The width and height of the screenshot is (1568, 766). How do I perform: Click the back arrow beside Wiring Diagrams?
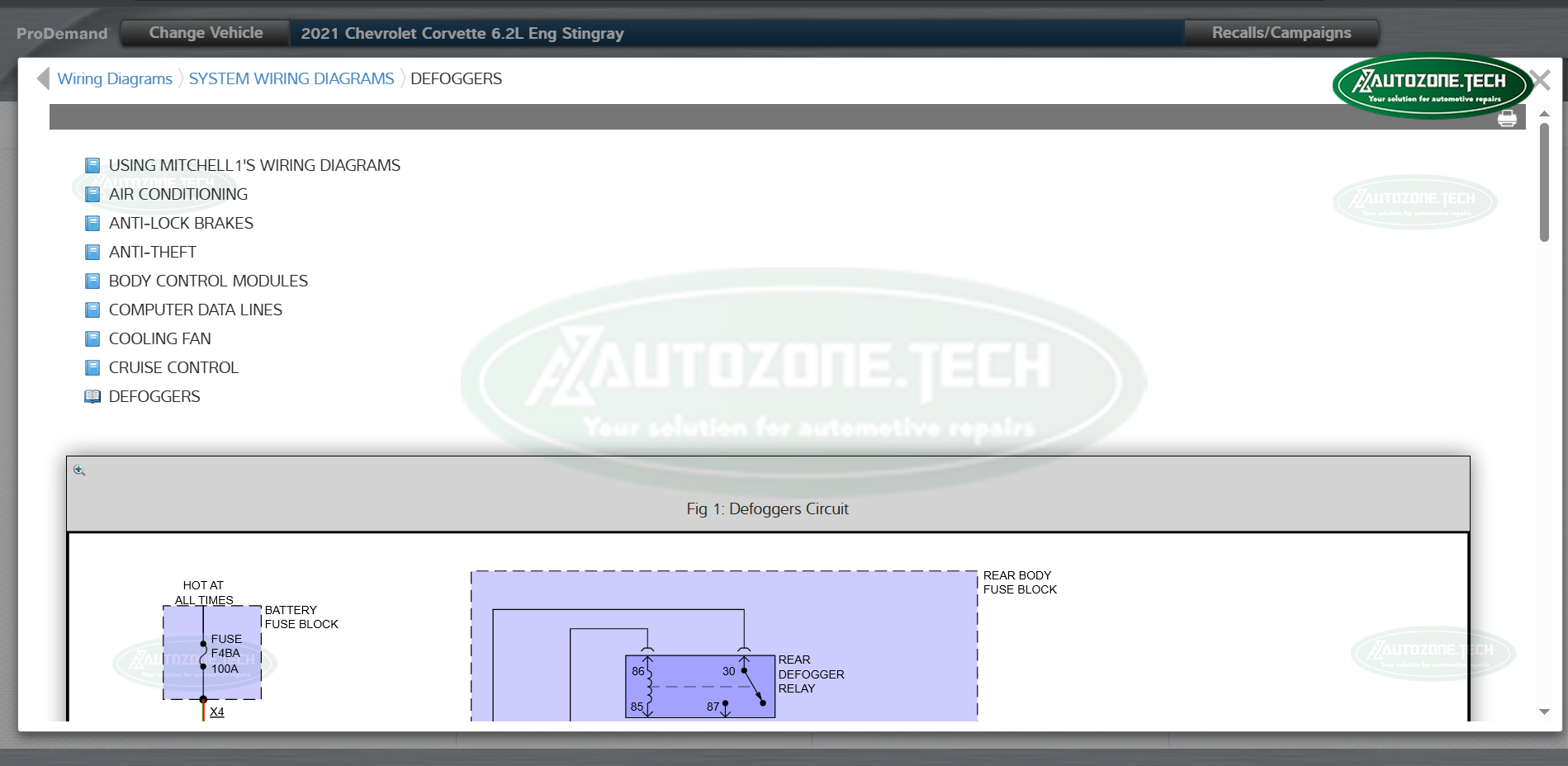(x=43, y=78)
